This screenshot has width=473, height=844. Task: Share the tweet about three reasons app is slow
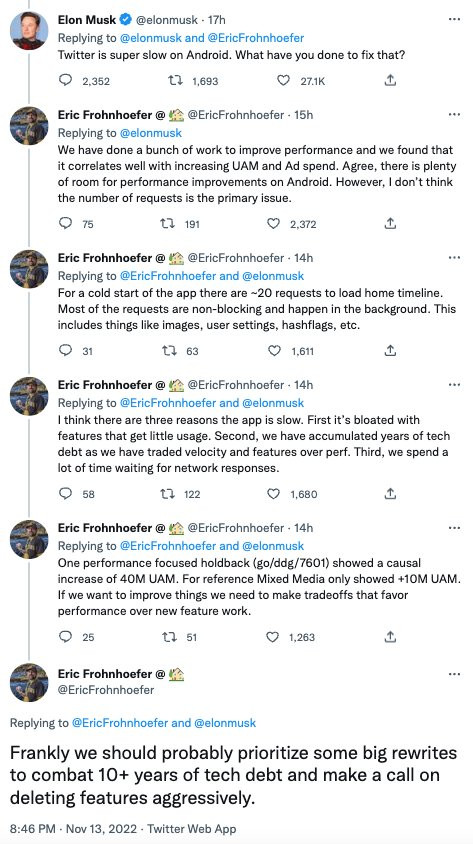point(391,493)
